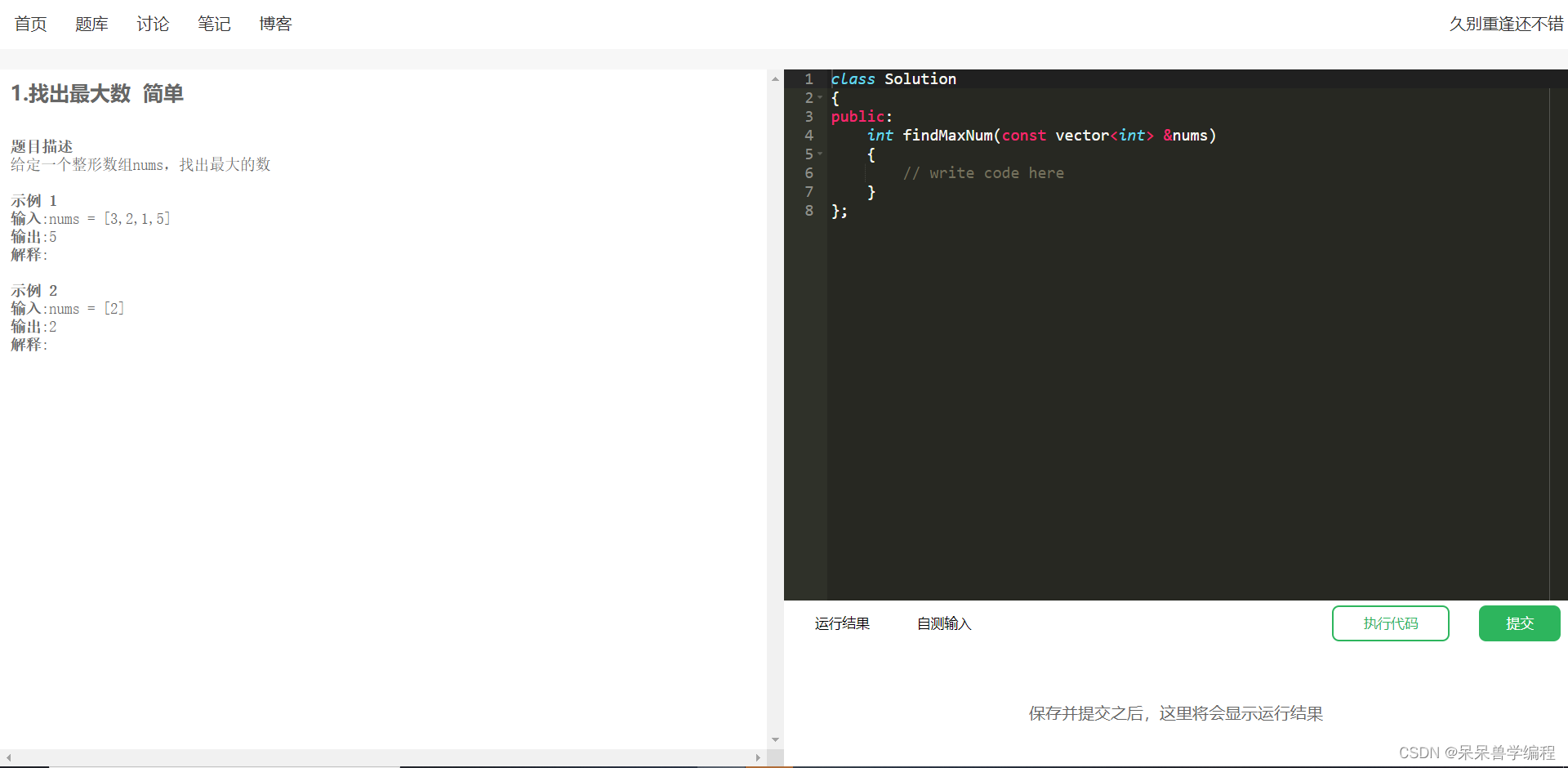Image resolution: width=1568 pixels, height=768 pixels.
Task: Collapse code fold arrow at line 2
Action: point(820,98)
